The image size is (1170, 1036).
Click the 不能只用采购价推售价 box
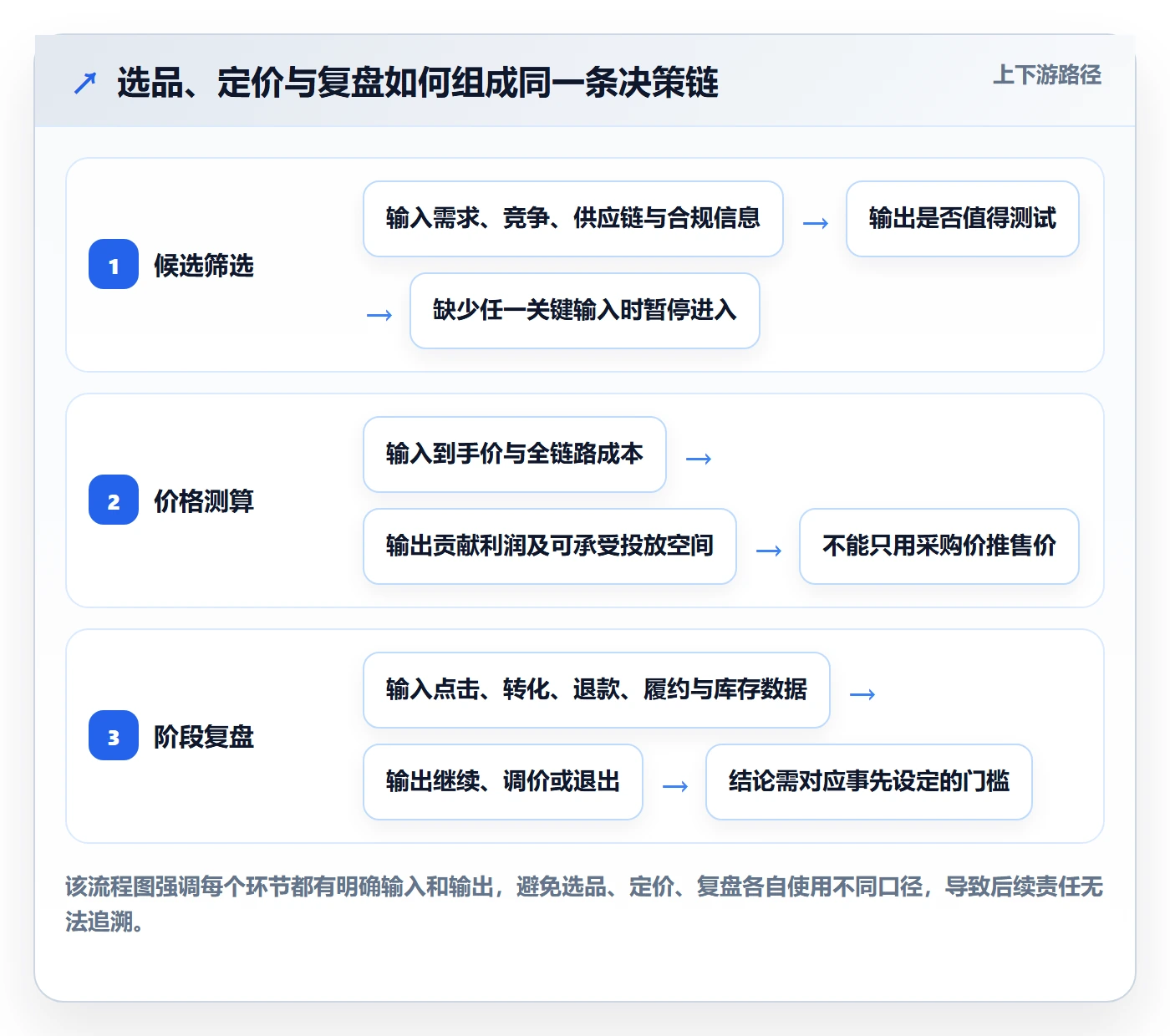939,546
